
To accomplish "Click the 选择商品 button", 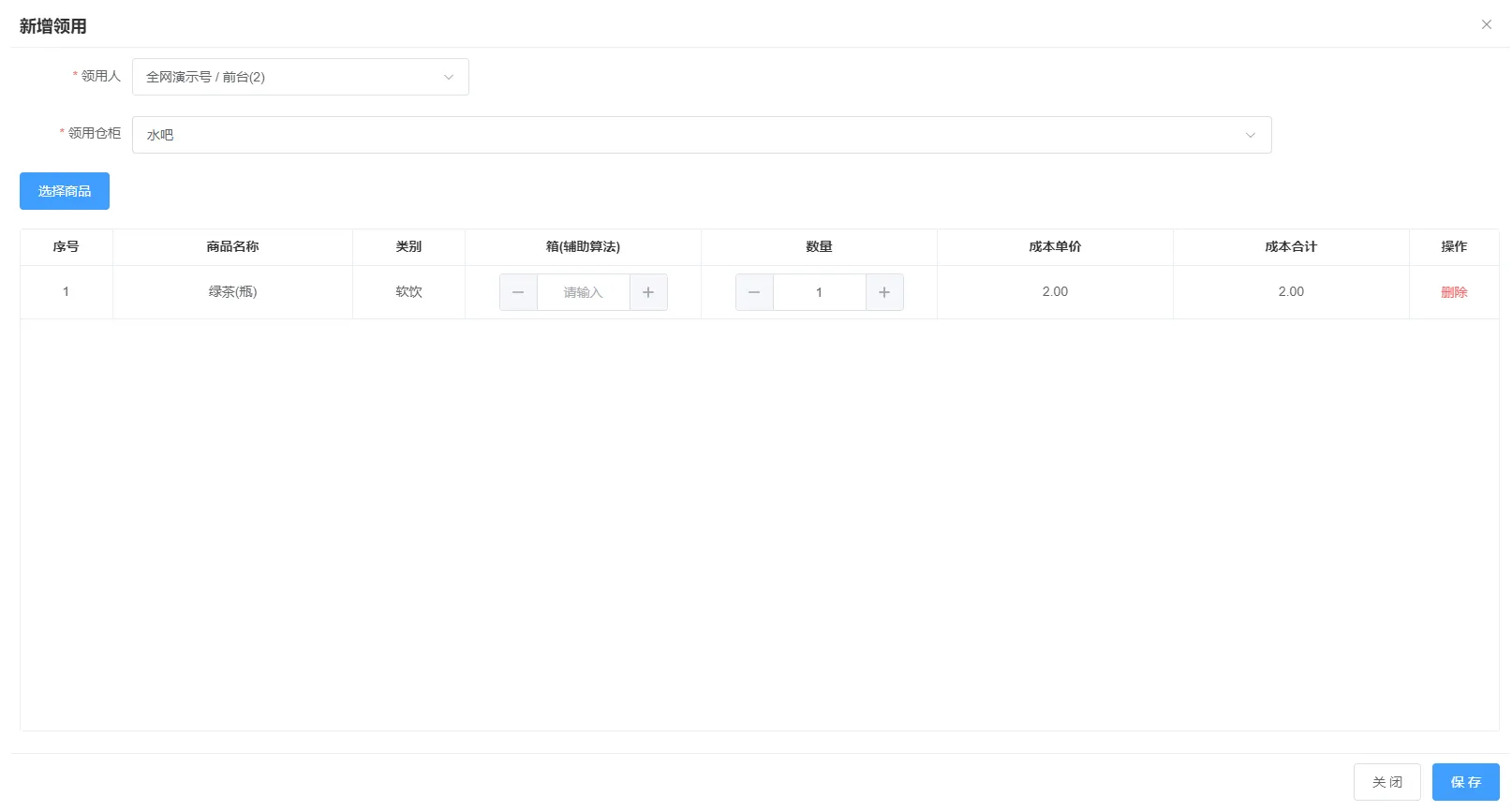I will coord(65,191).
